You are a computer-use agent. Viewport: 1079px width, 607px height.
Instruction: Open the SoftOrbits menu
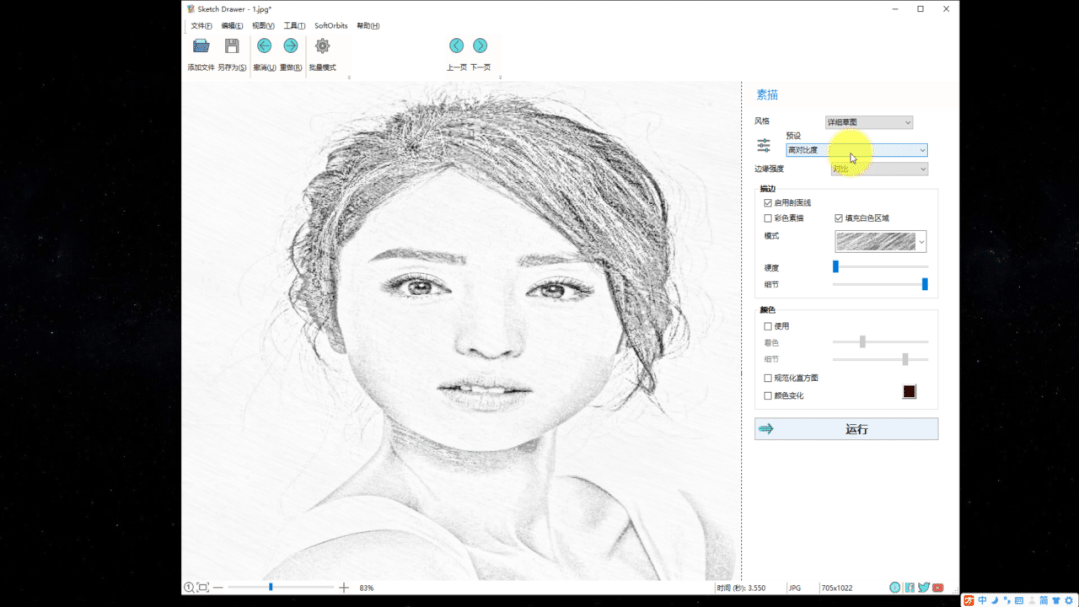[331, 25]
